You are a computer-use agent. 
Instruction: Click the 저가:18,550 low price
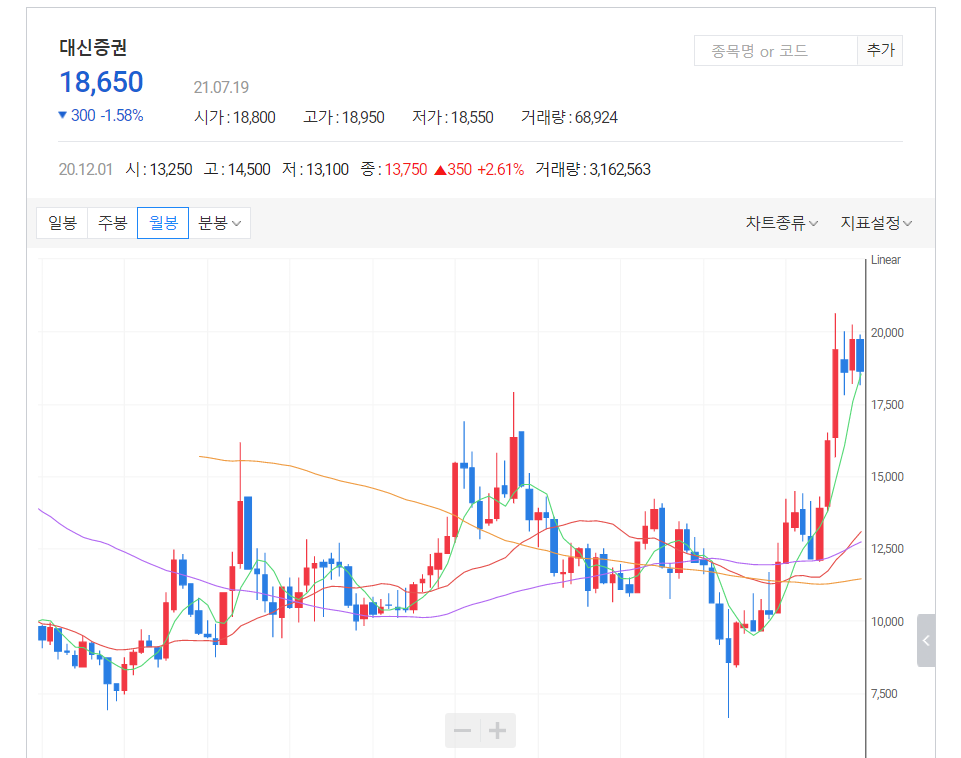coord(453,117)
